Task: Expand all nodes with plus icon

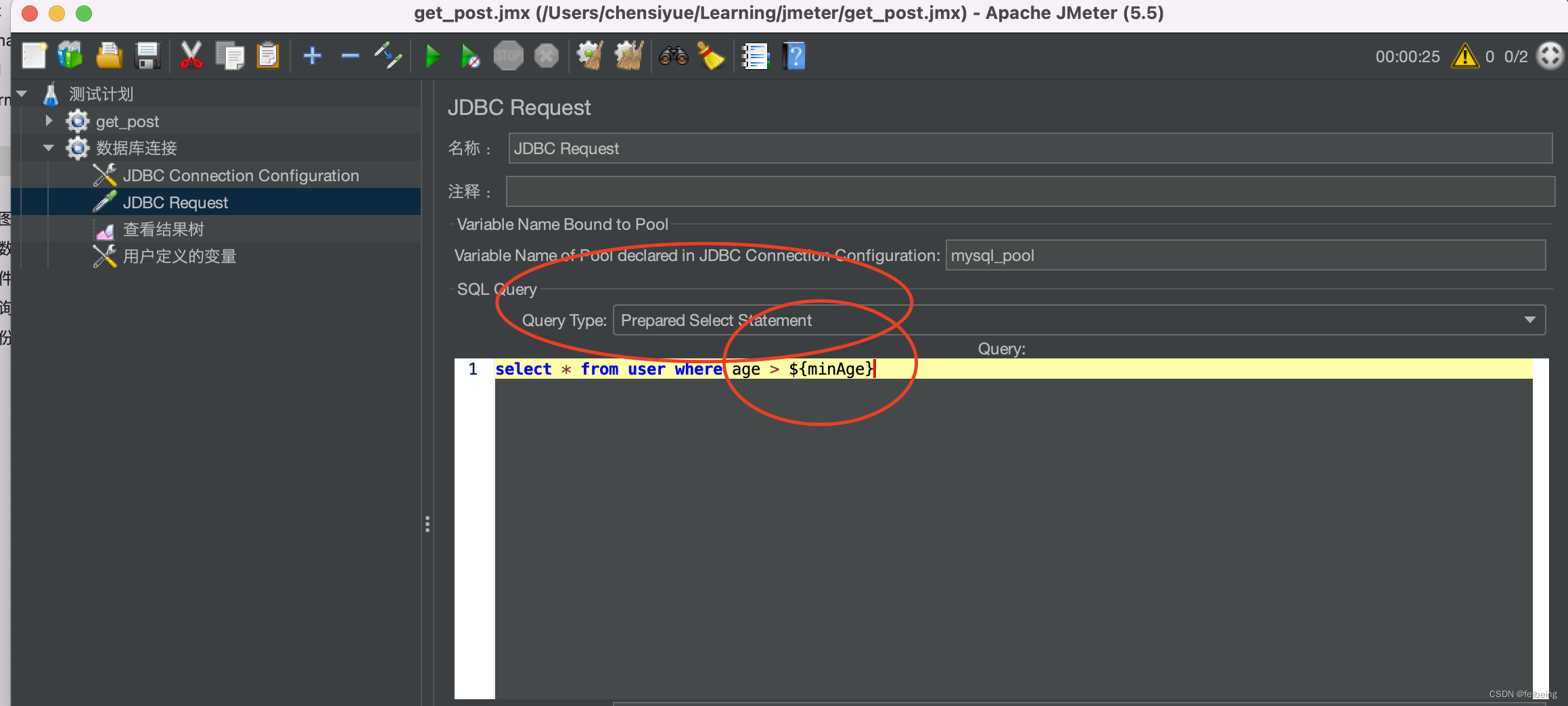Action: pyautogui.click(x=313, y=55)
